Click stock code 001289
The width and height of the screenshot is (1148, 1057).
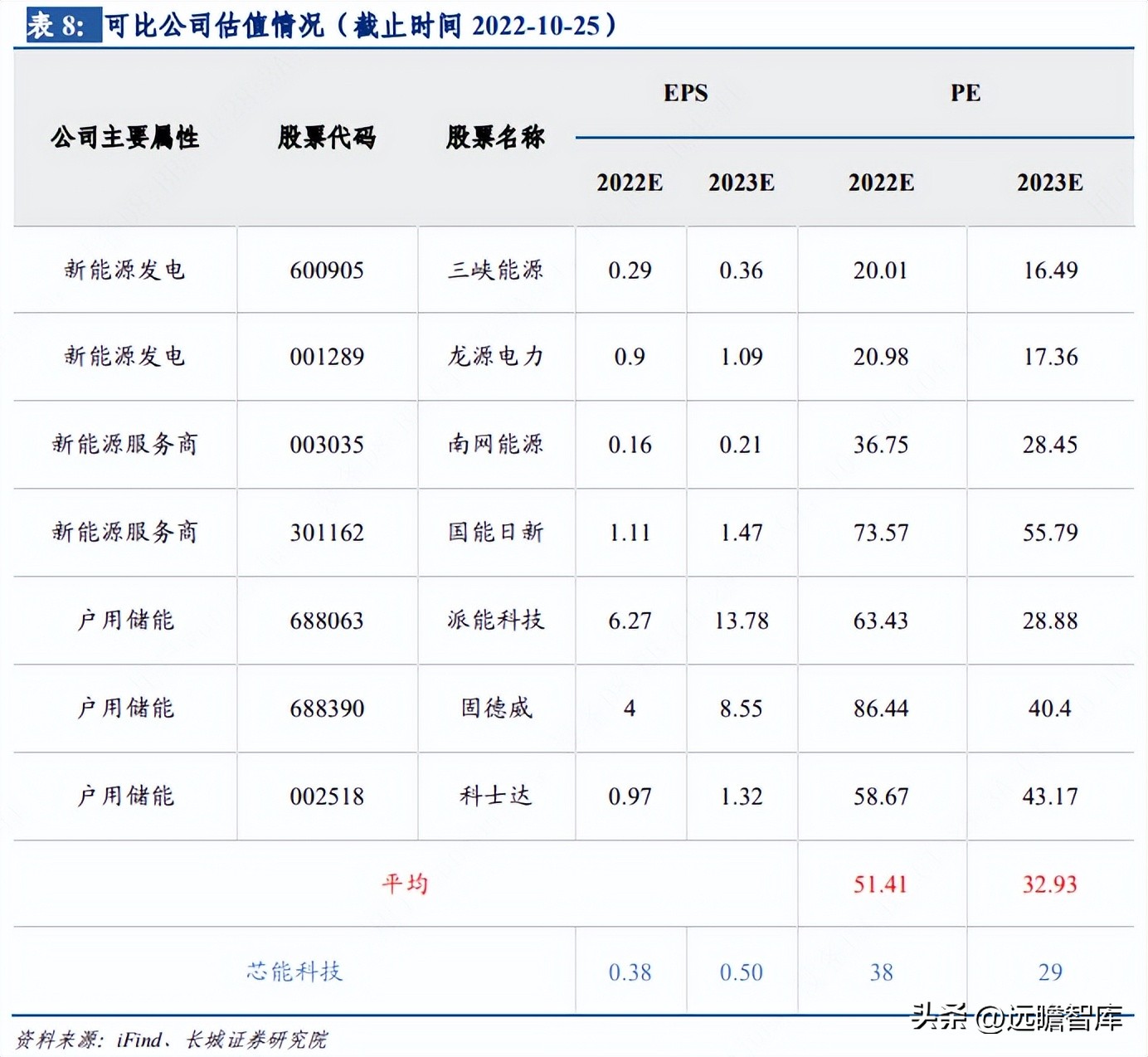(327, 357)
